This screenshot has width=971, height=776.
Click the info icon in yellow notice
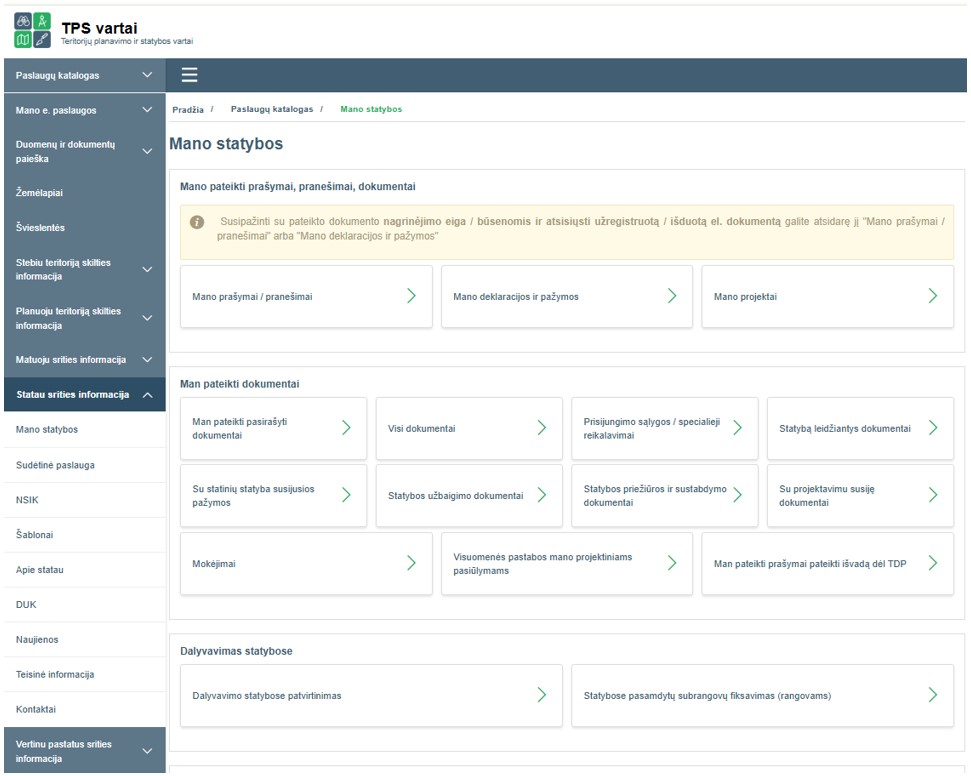(197, 221)
